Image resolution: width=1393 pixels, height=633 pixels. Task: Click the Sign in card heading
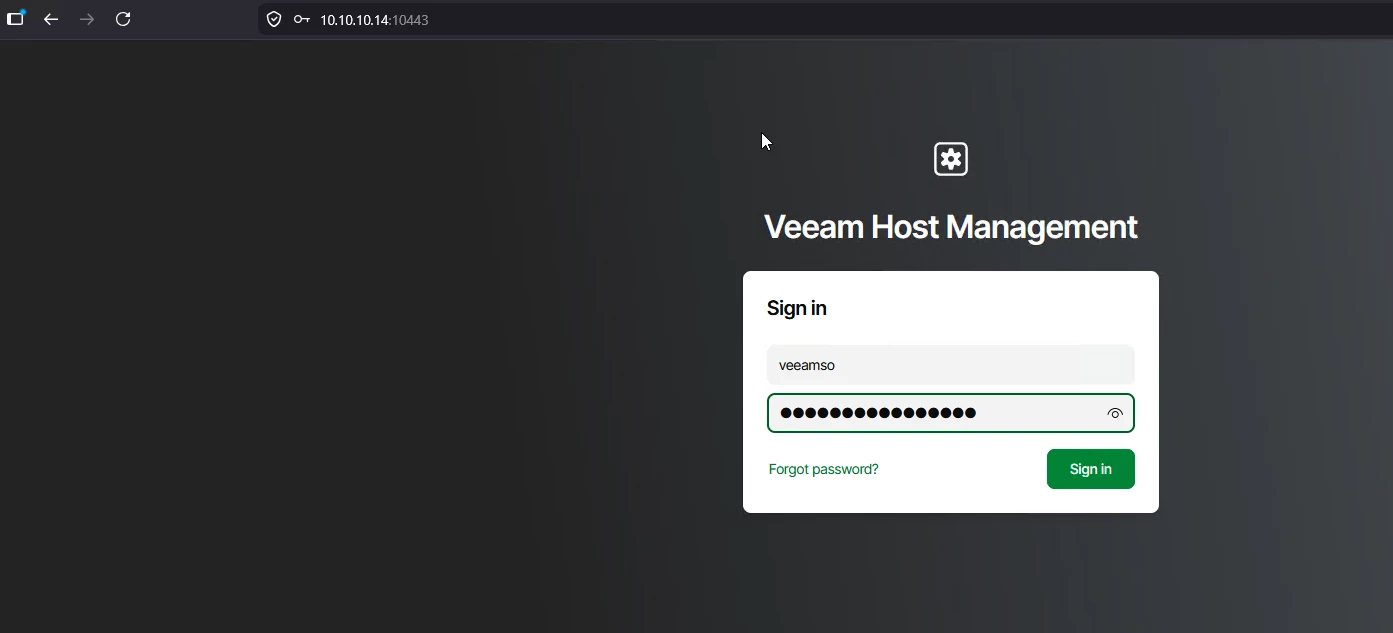[x=797, y=308]
